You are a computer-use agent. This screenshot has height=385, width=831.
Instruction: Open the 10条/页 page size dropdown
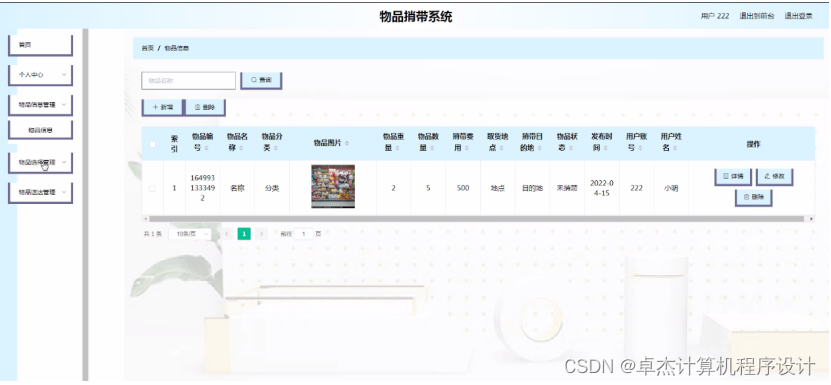pos(190,234)
